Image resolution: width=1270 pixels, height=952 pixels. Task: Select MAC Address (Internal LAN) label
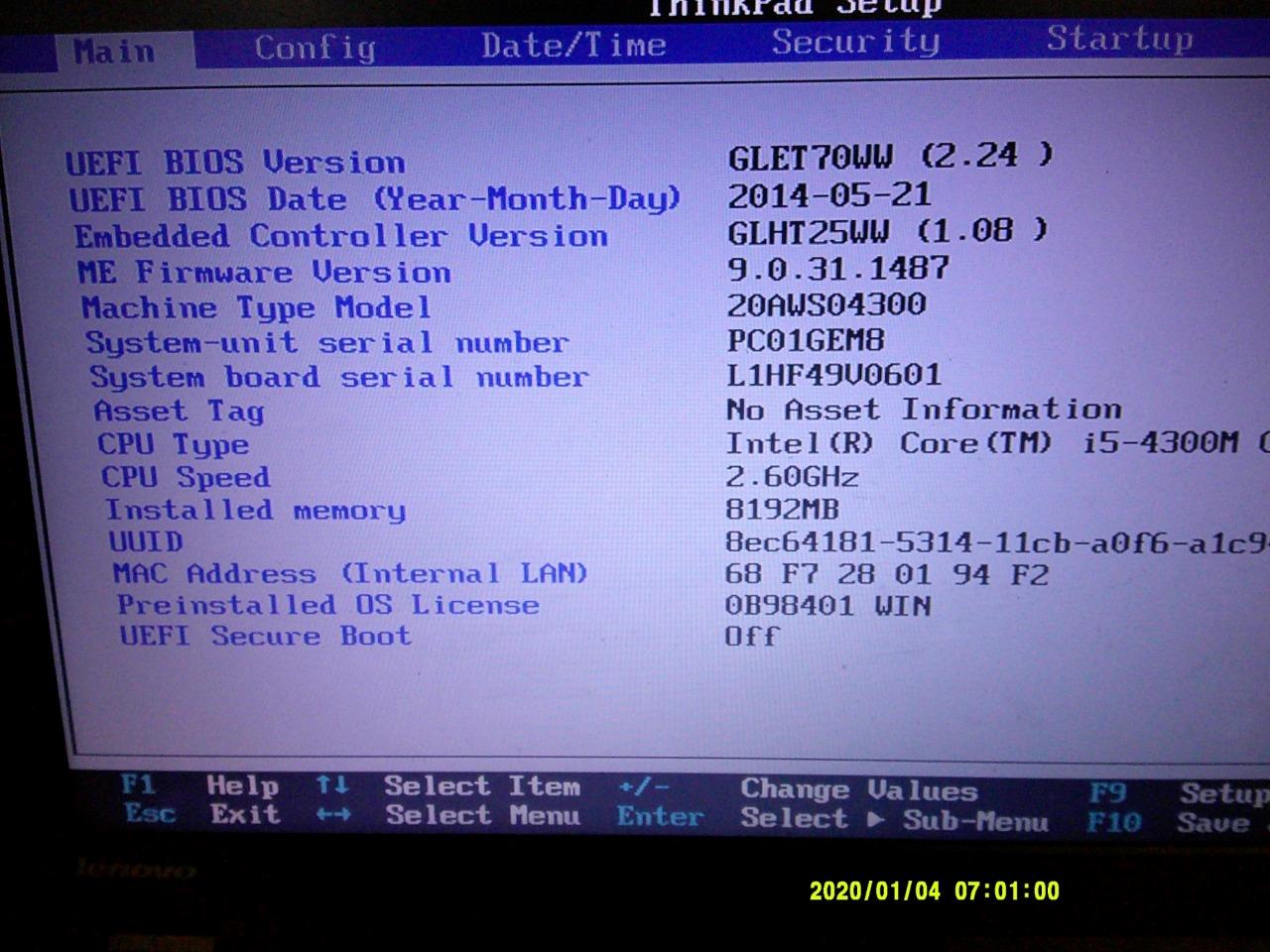click(x=350, y=573)
